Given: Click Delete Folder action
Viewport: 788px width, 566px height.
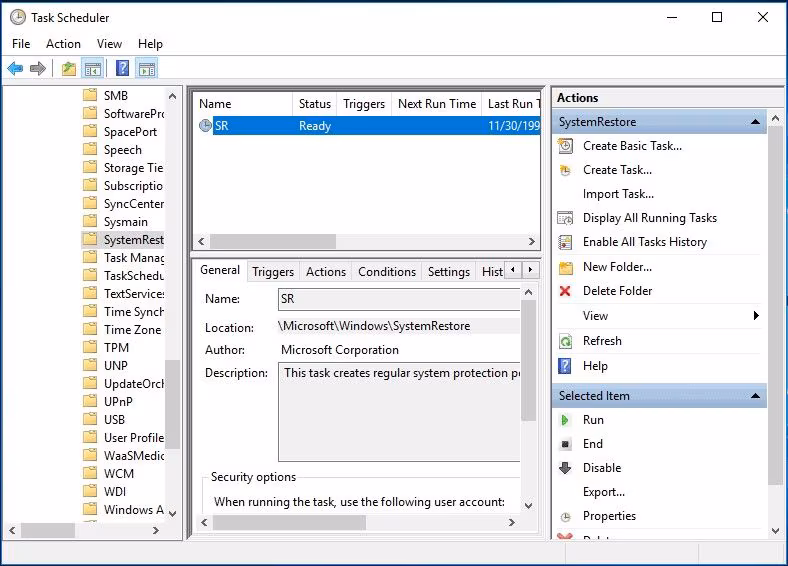Looking at the screenshot, I should click(x=618, y=291).
